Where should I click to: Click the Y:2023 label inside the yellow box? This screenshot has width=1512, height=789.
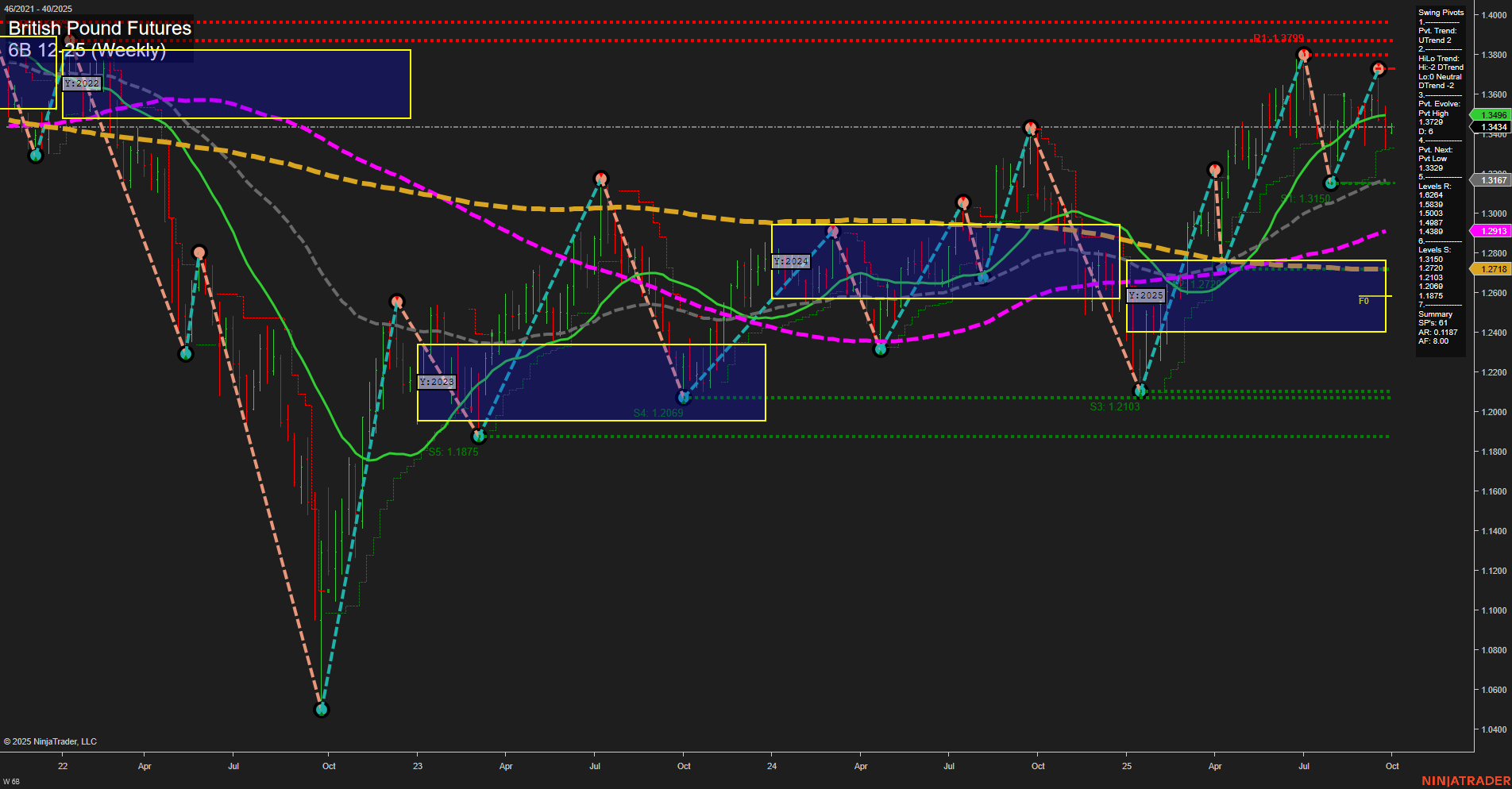pos(436,382)
